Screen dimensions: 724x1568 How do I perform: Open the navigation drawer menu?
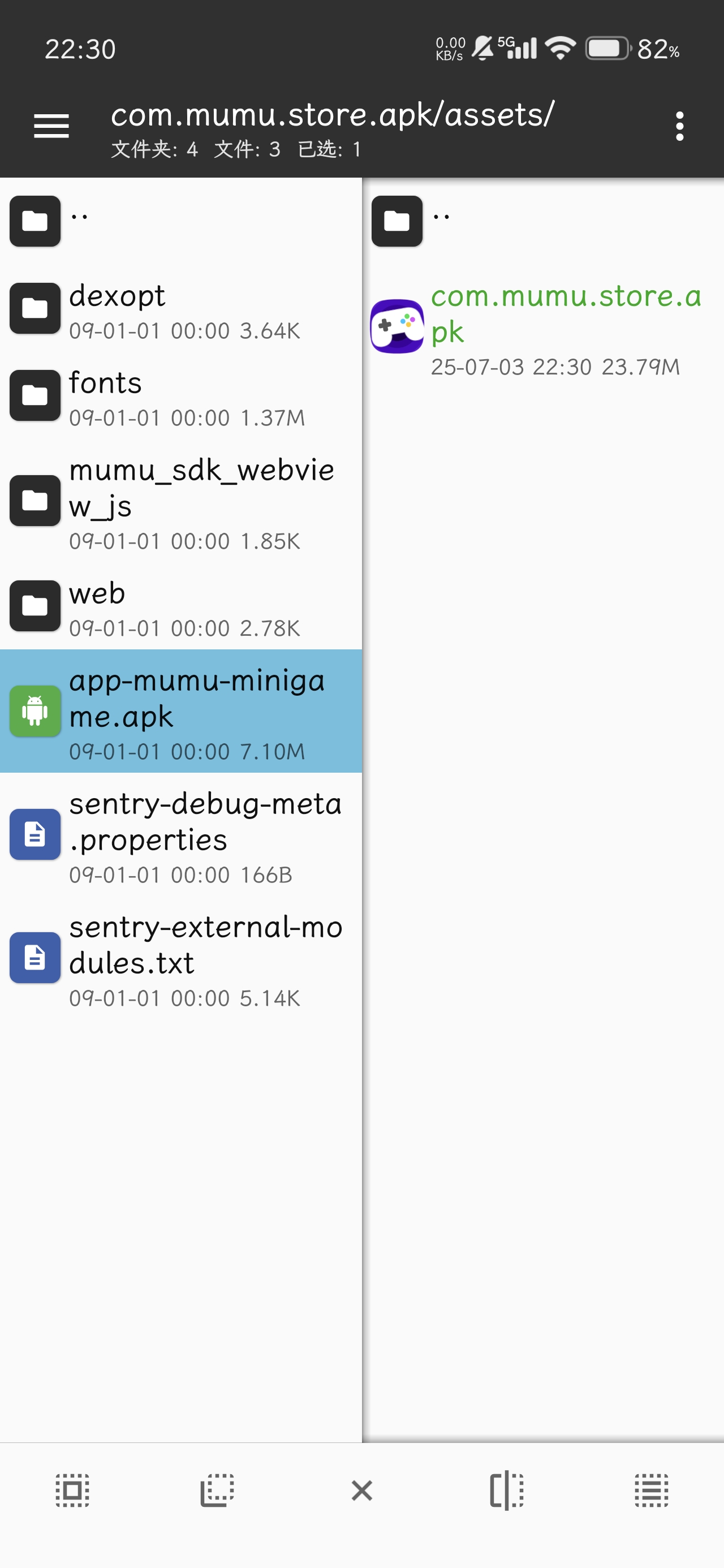pyautogui.click(x=51, y=126)
